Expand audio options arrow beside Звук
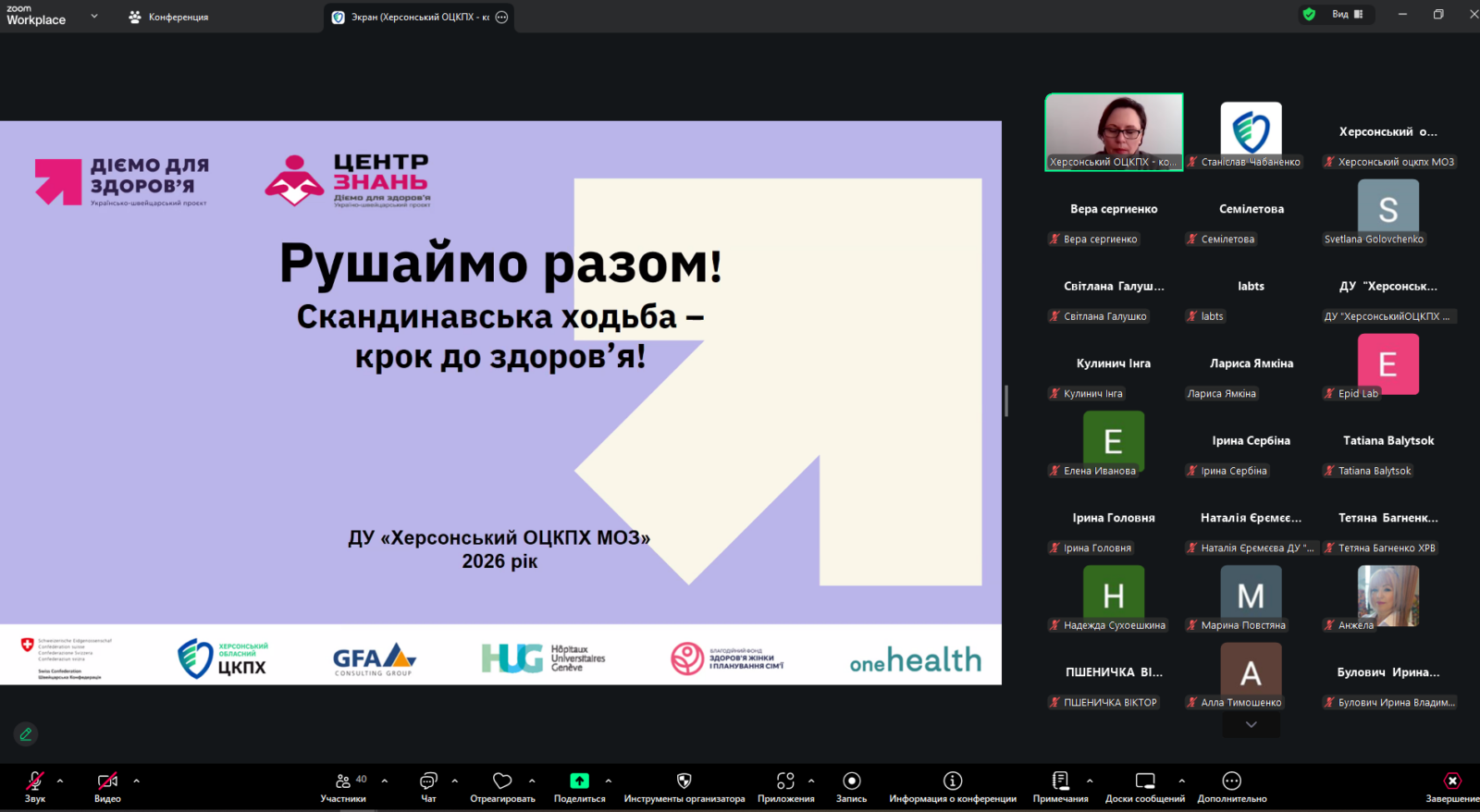 60,781
